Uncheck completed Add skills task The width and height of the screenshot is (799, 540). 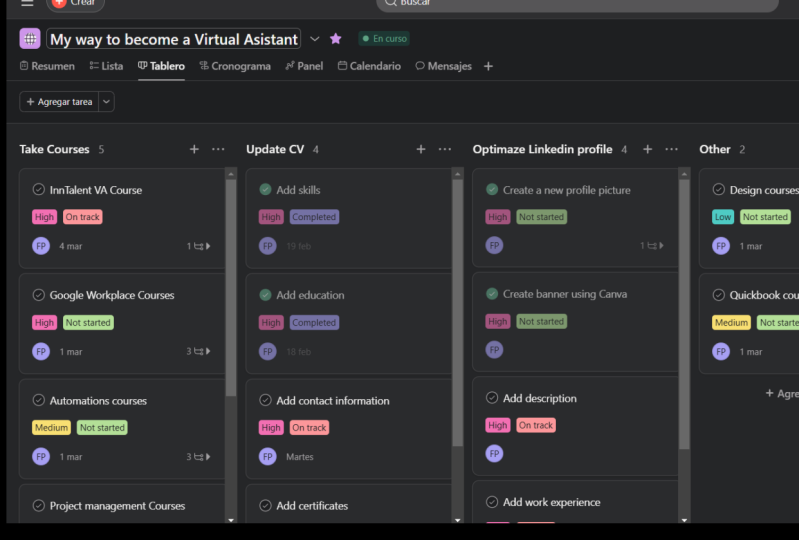265,190
